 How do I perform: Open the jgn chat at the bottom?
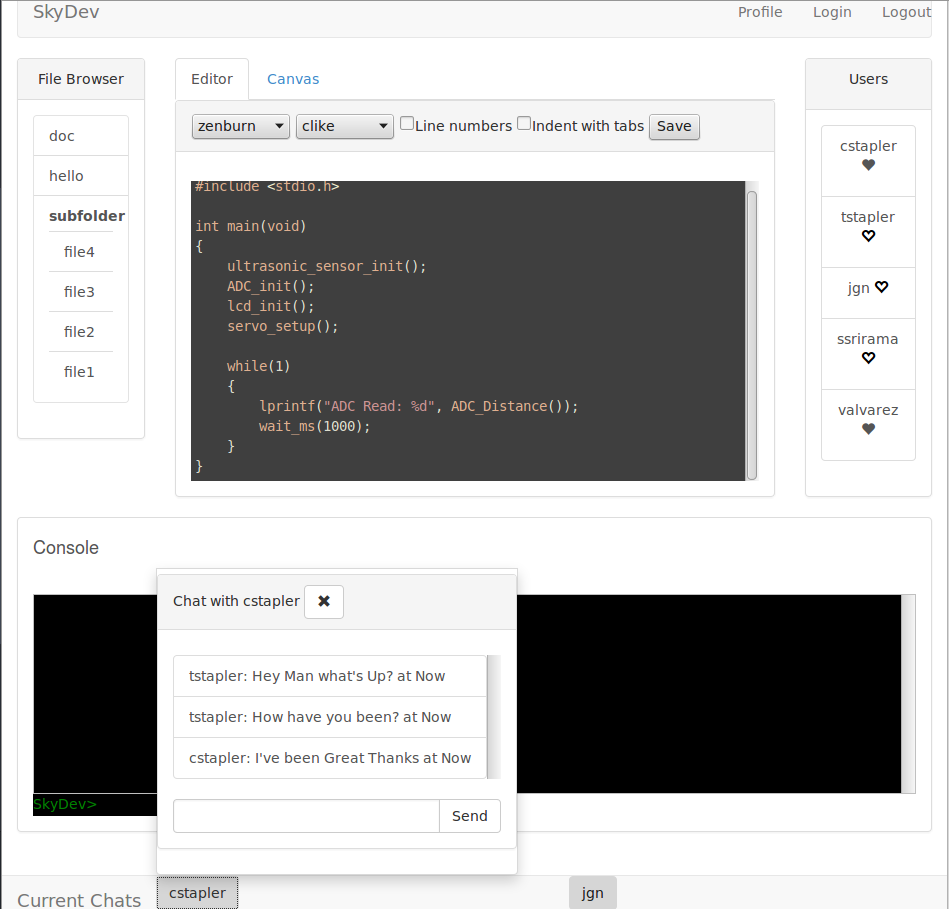pos(593,893)
